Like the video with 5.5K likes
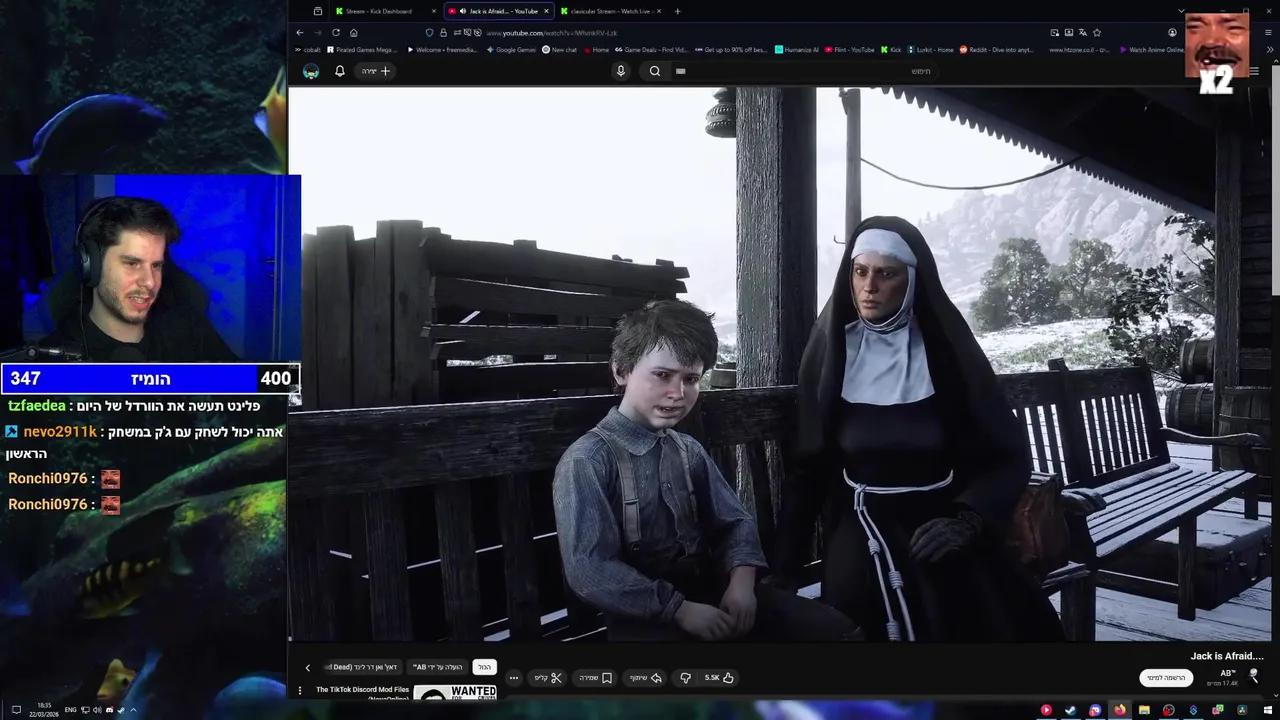The width and height of the screenshot is (1280, 720). coord(719,678)
